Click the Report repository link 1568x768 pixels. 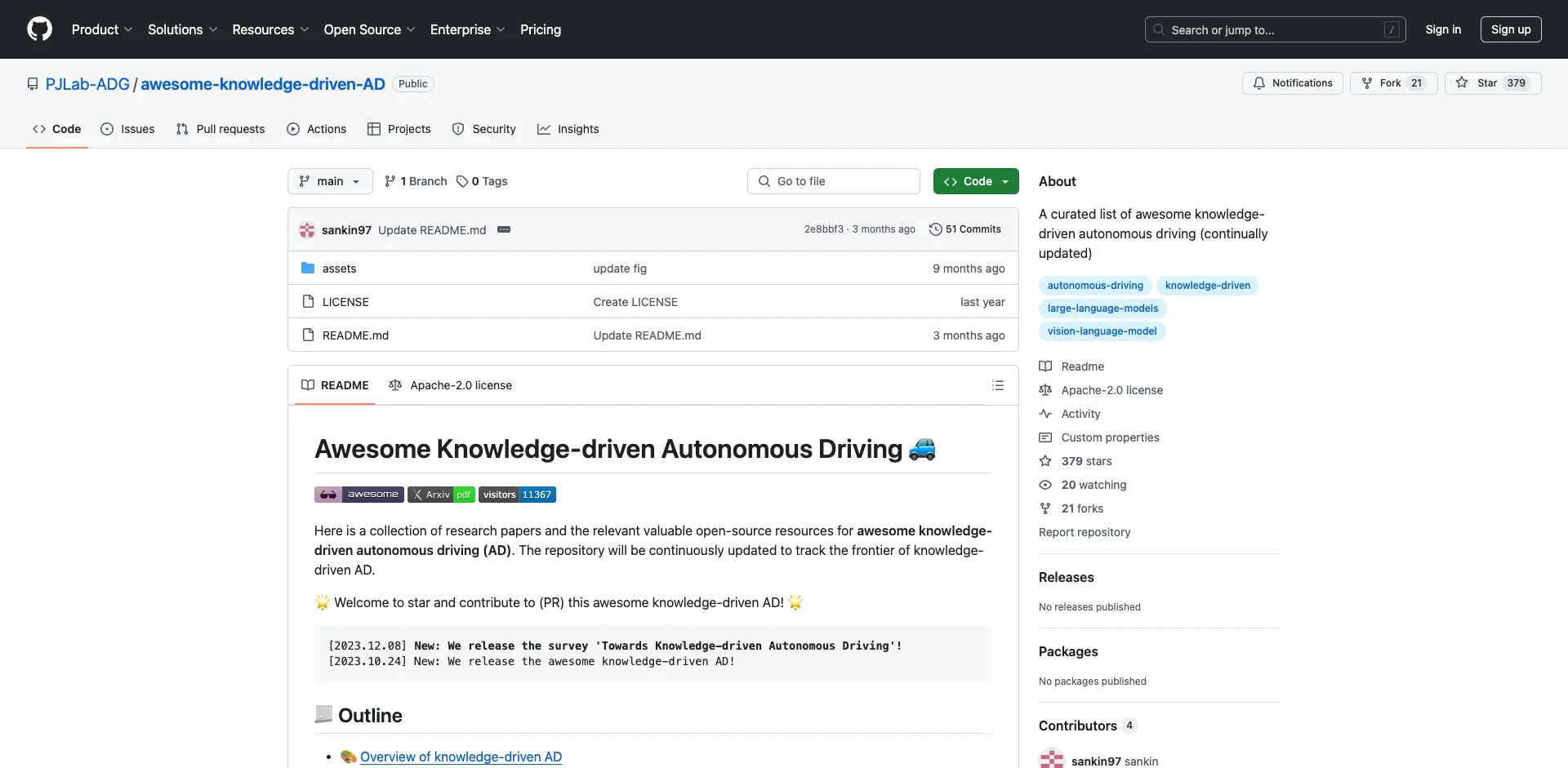1085,532
